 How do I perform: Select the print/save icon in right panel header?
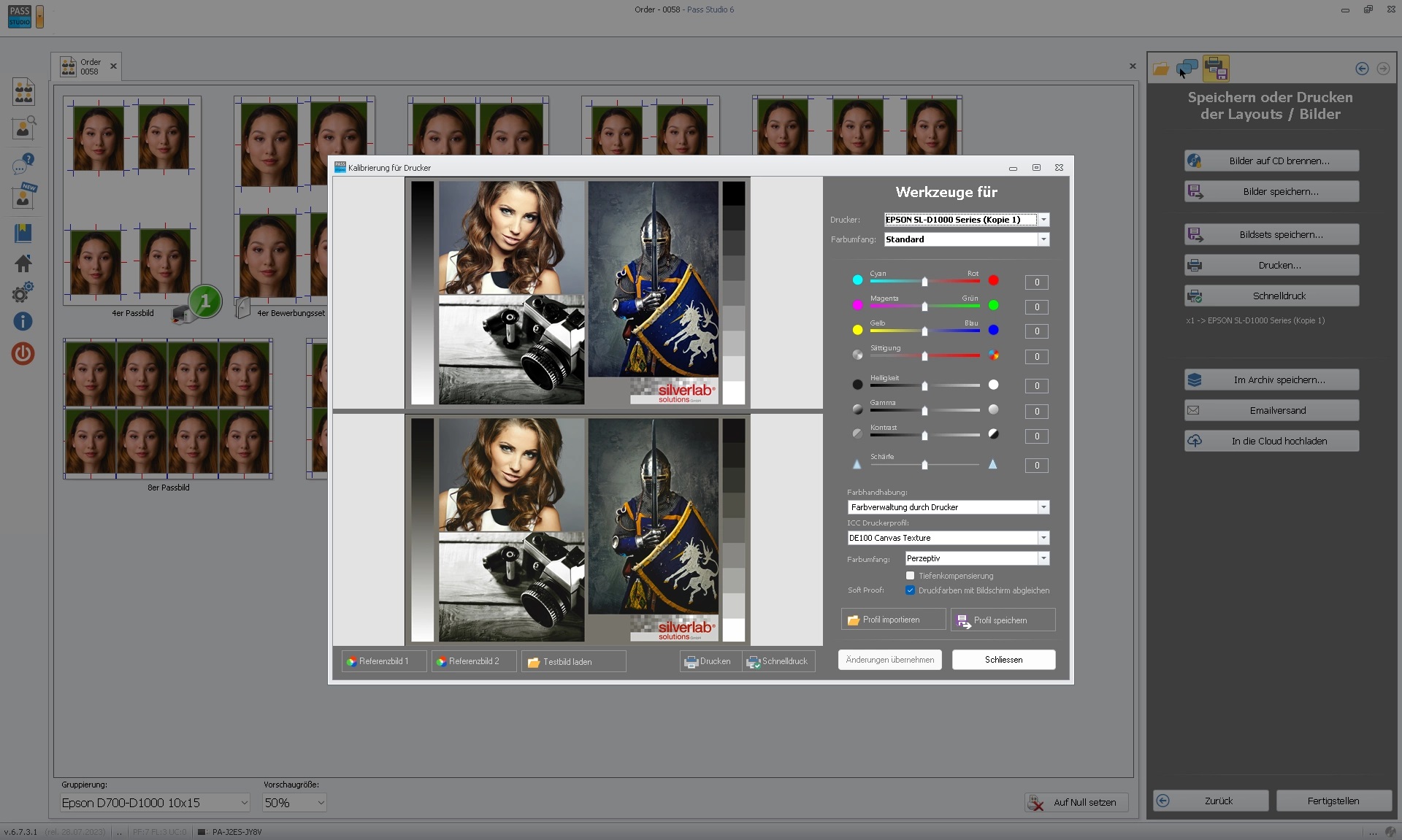pyautogui.click(x=1216, y=69)
